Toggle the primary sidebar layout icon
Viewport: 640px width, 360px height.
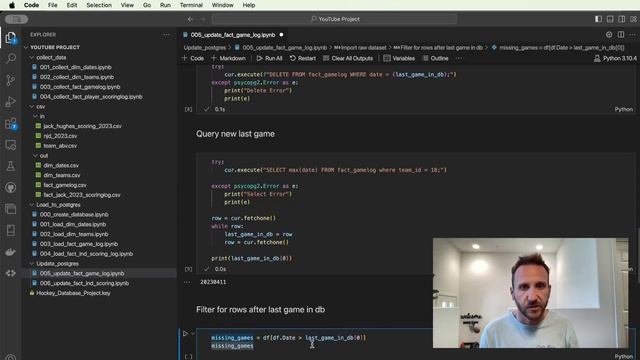(x=598, y=19)
